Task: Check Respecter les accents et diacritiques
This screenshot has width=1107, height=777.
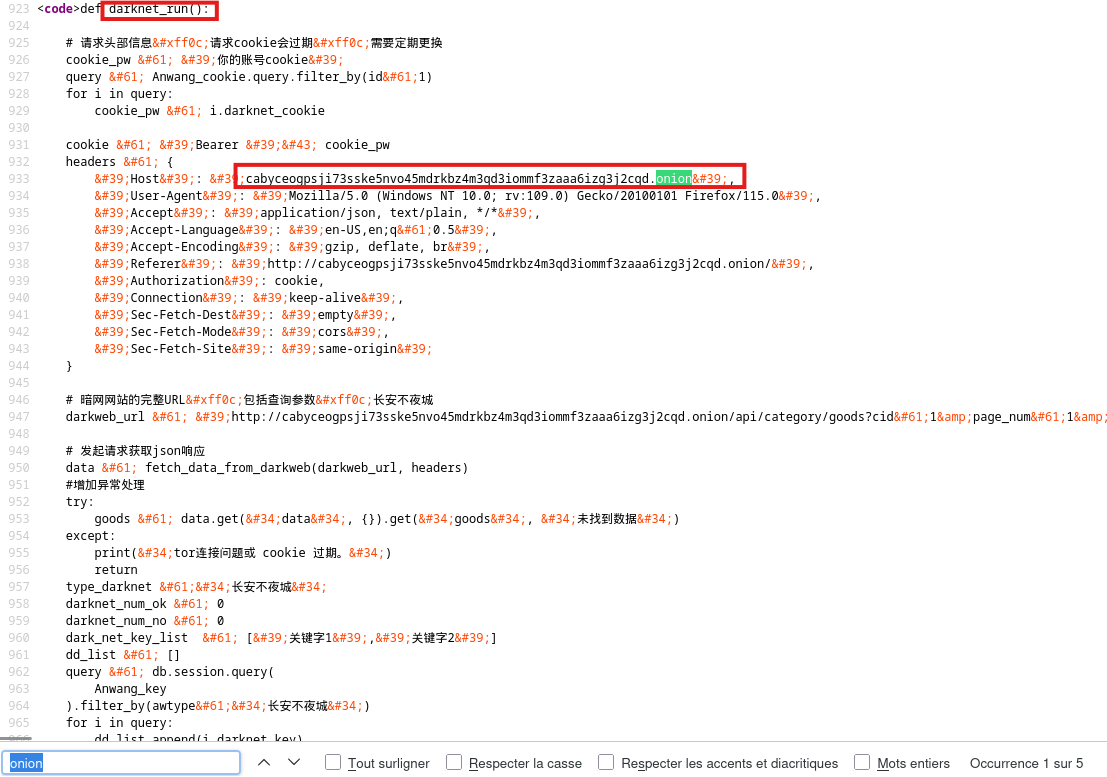Action: point(606,763)
